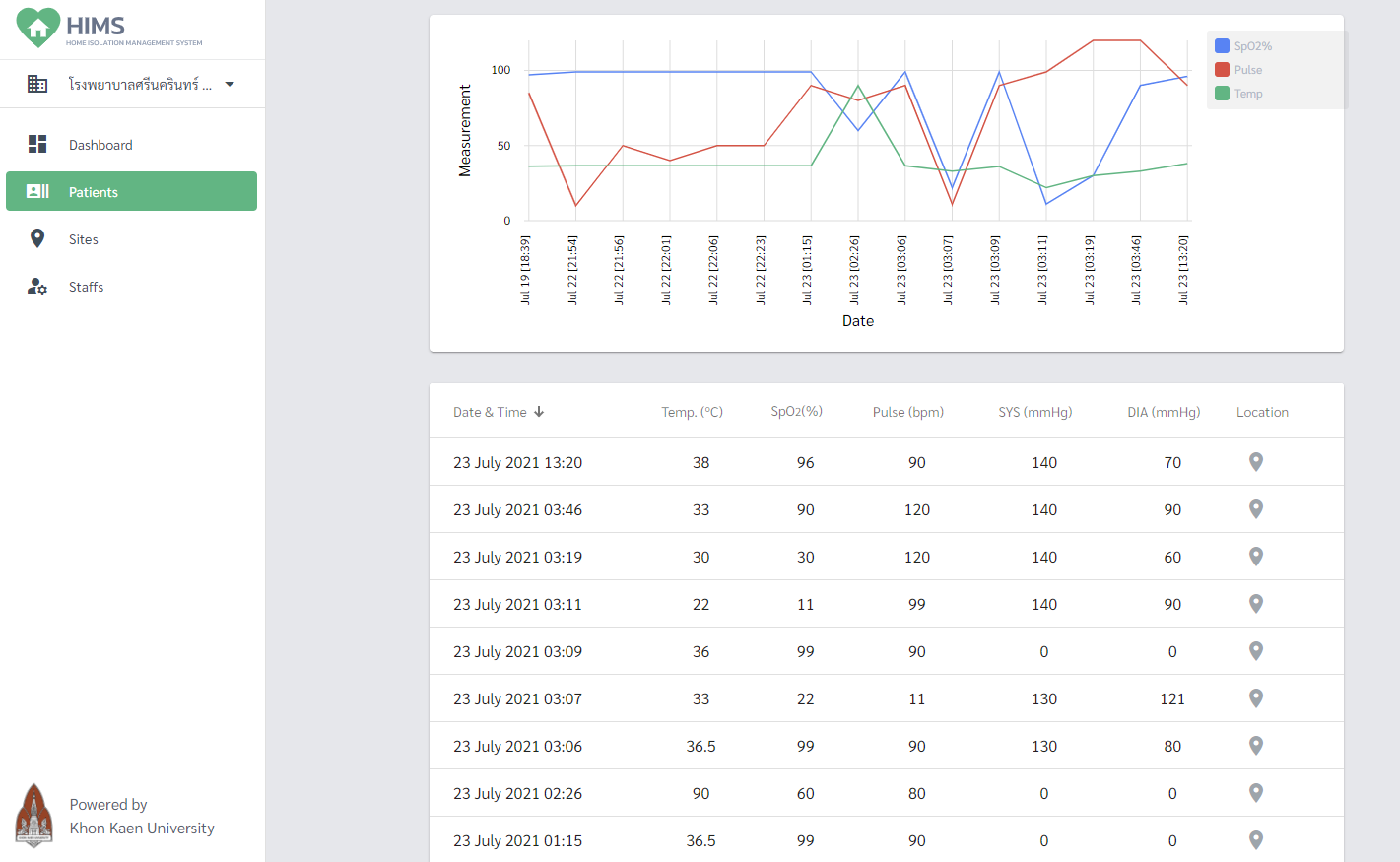Open the hospital name combo box
The image size is (1400, 862).
coord(139,85)
